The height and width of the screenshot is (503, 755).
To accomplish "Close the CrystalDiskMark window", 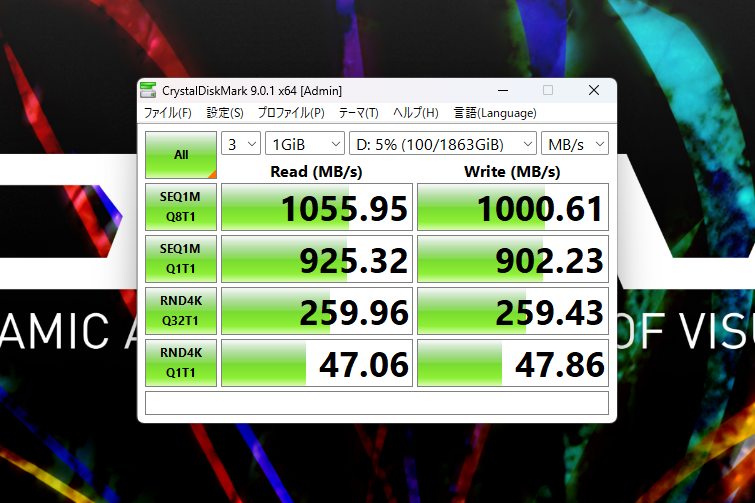I will coord(594,90).
